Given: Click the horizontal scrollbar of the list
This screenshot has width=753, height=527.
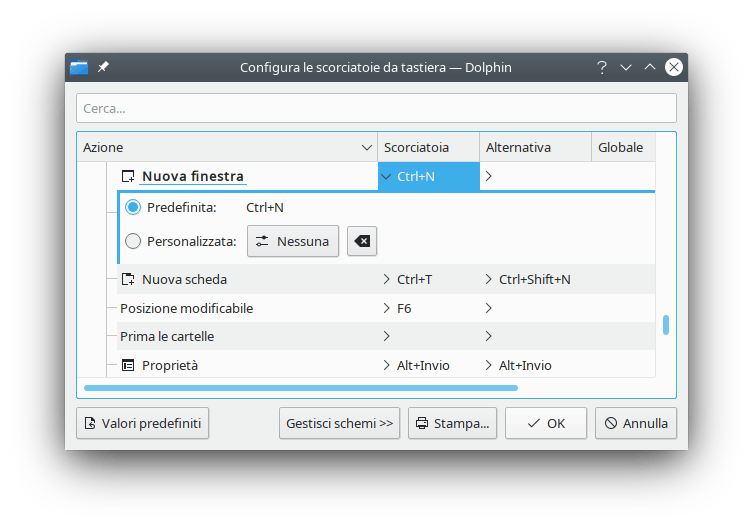Looking at the screenshot, I should (301, 387).
